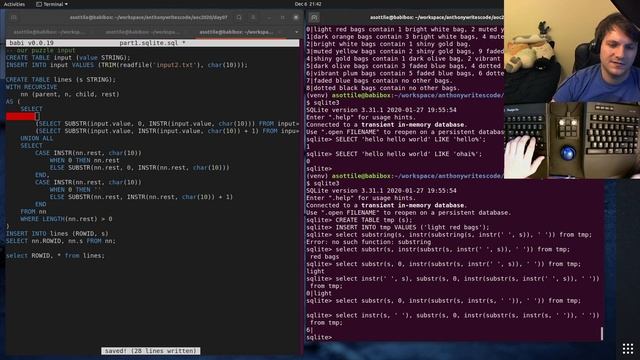The width and height of the screenshot is (640, 360).
Task: Switch to second tab in left terminal
Action: [143, 32]
